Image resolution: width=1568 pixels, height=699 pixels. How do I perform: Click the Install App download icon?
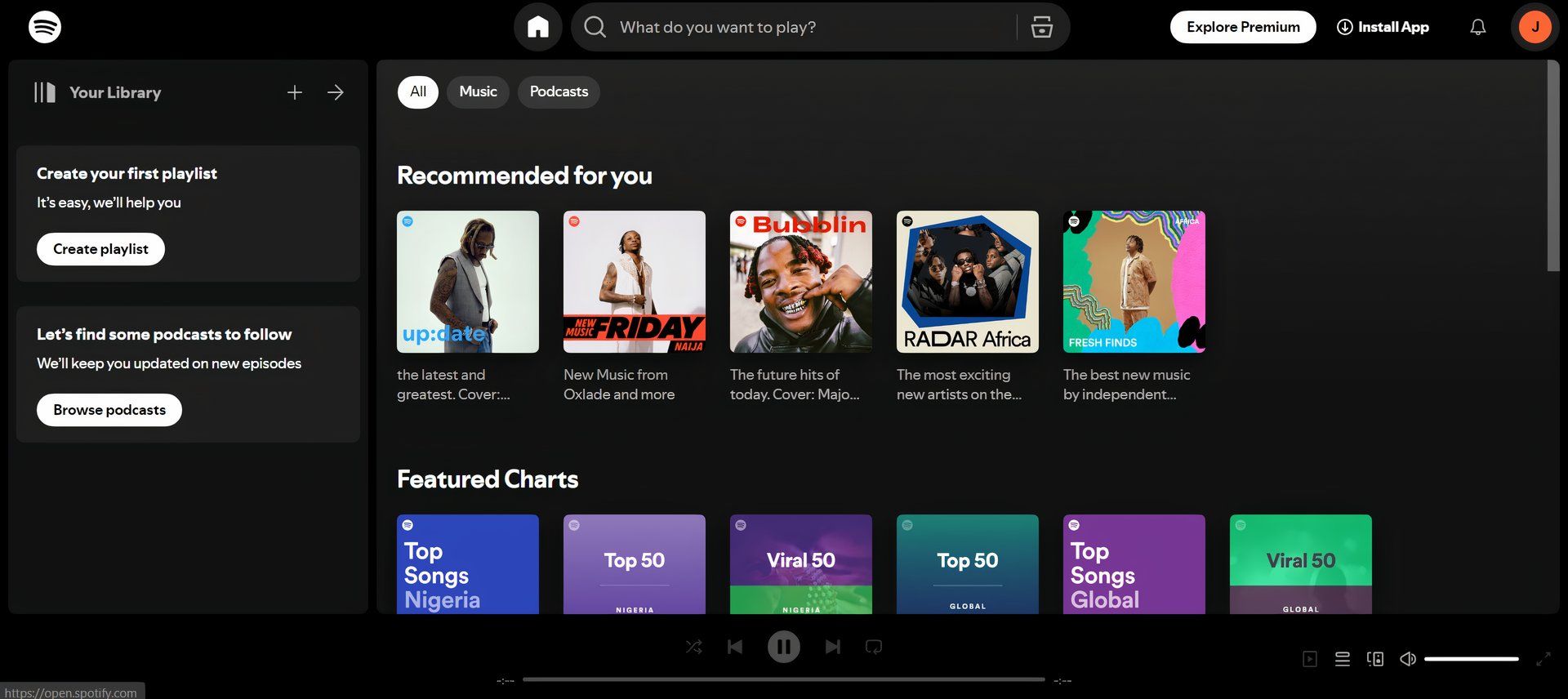(1344, 27)
